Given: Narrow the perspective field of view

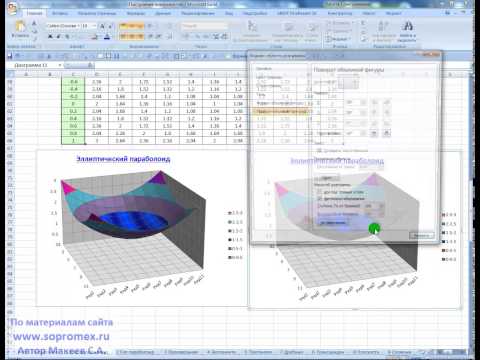Looking at the screenshot, I should [x=375, y=133].
